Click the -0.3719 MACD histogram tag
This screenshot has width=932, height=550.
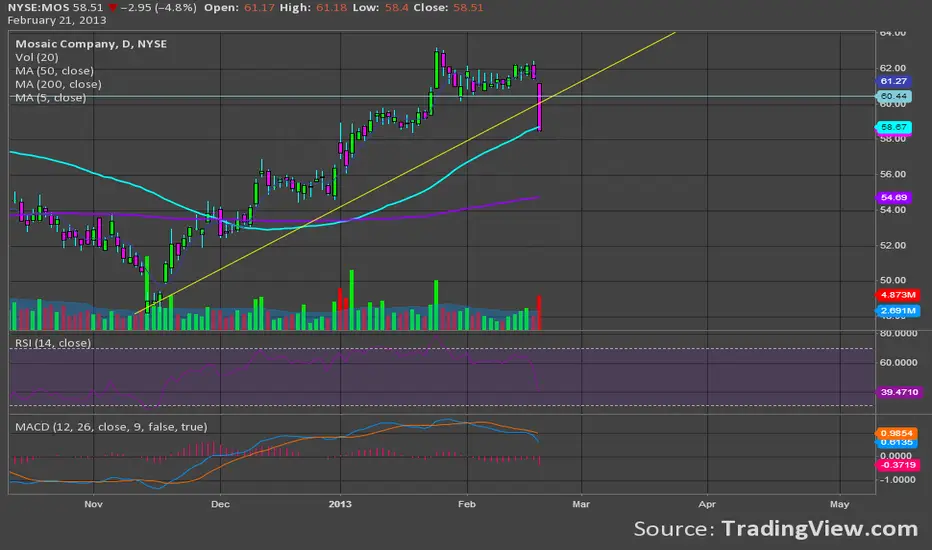pos(898,465)
